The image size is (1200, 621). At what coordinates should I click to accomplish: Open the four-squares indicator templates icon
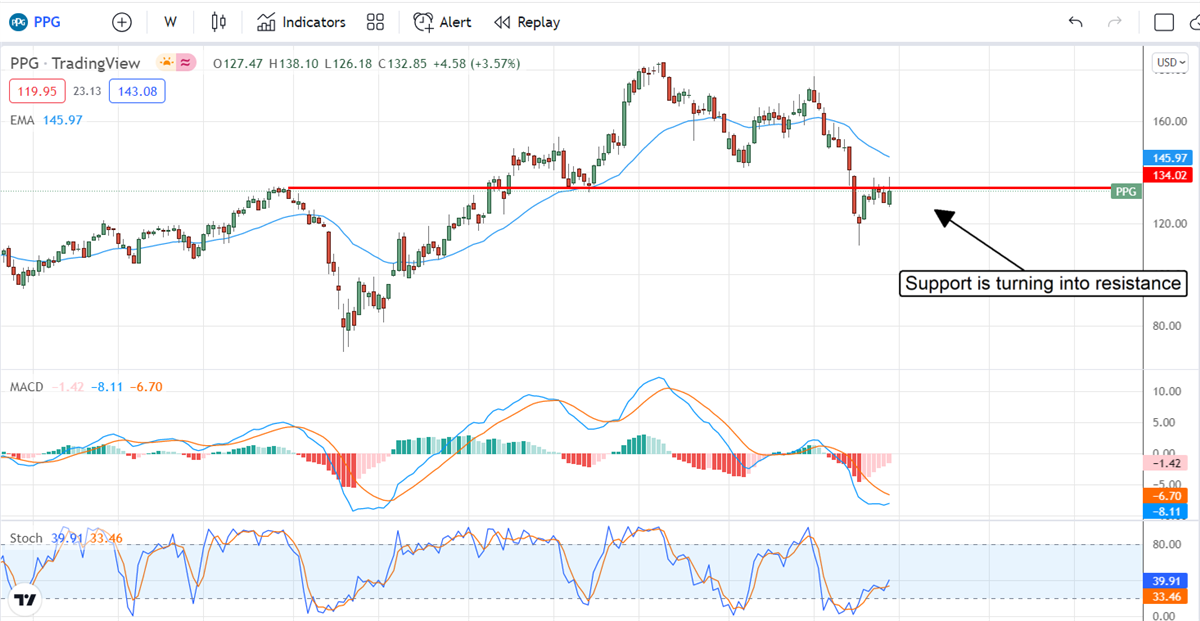coord(376,22)
